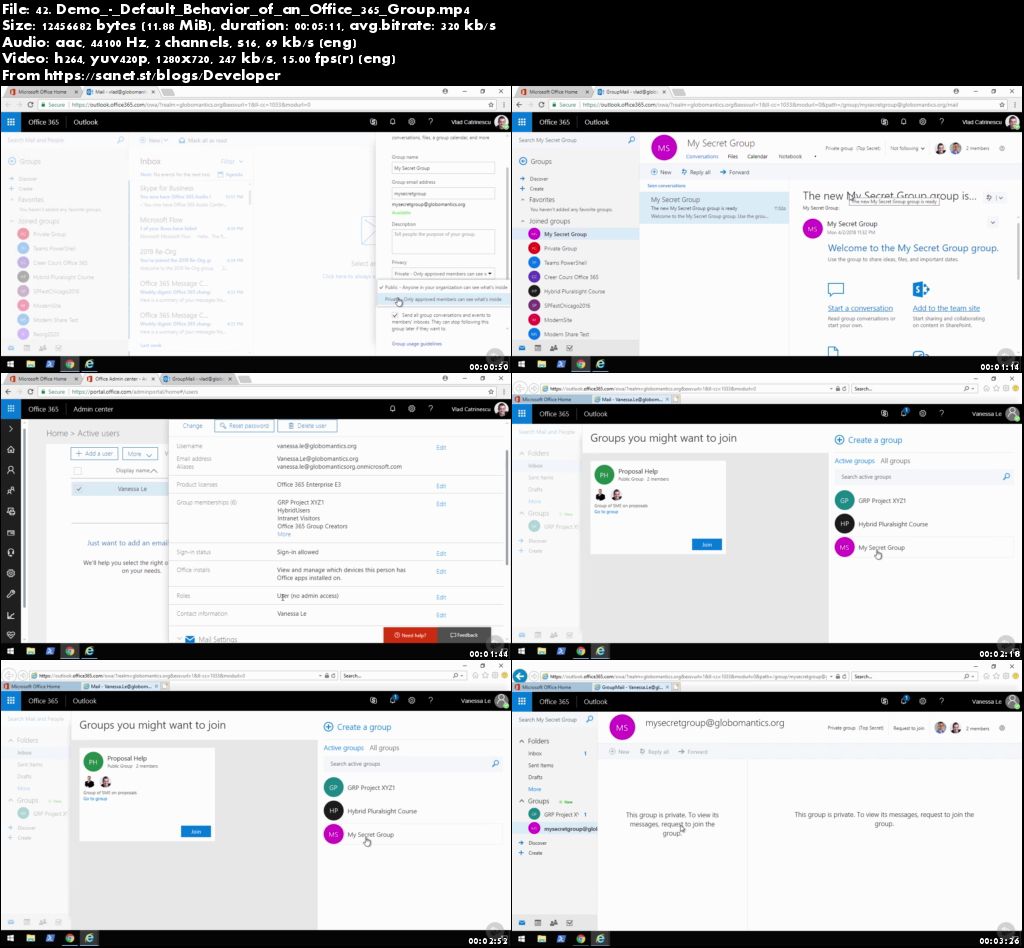Click Groups icon in Admin center sidebar

(10, 491)
